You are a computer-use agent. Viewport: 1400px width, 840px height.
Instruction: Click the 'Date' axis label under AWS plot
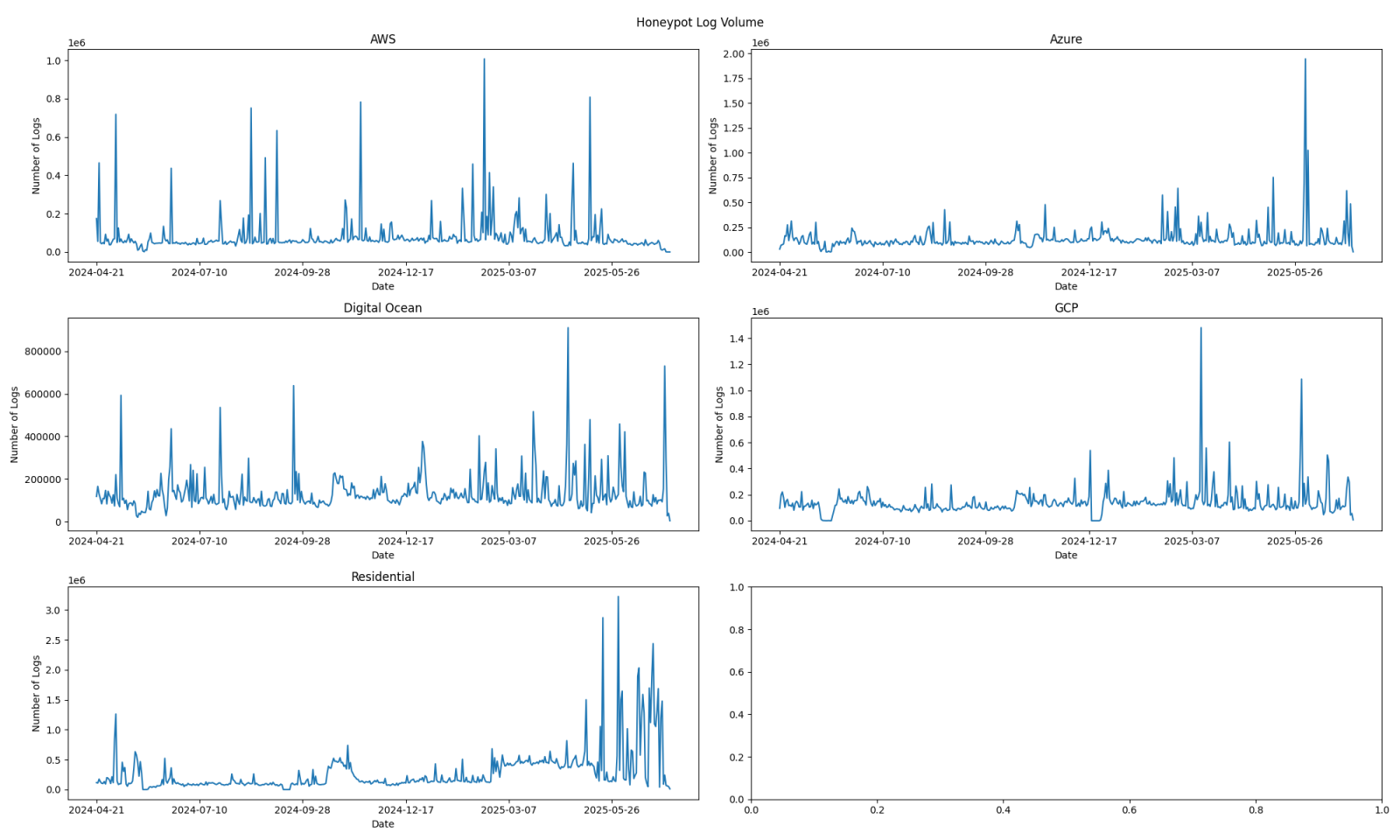coord(382,286)
